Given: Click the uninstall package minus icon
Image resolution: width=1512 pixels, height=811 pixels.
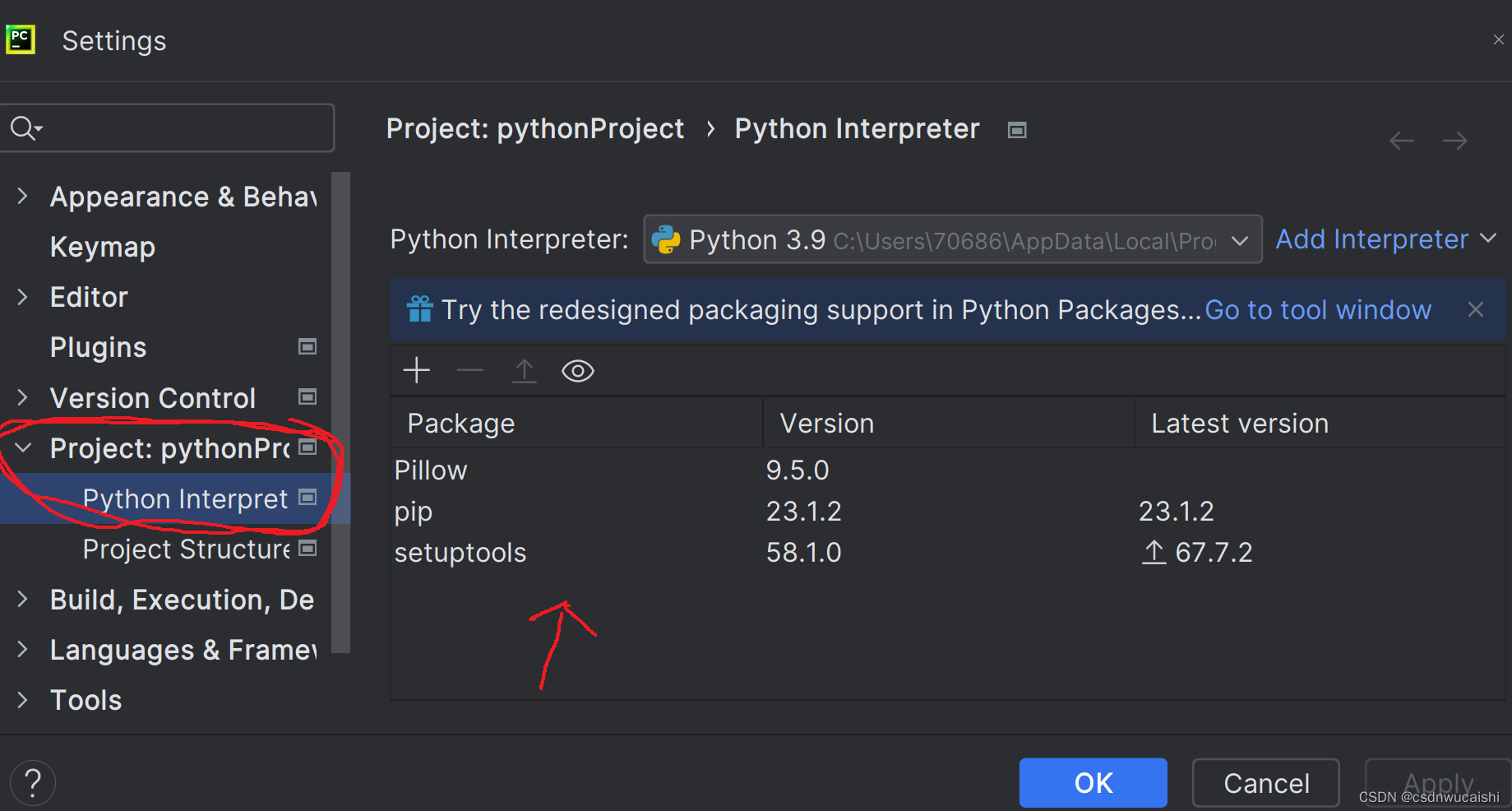Looking at the screenshot, I should 470,371.
